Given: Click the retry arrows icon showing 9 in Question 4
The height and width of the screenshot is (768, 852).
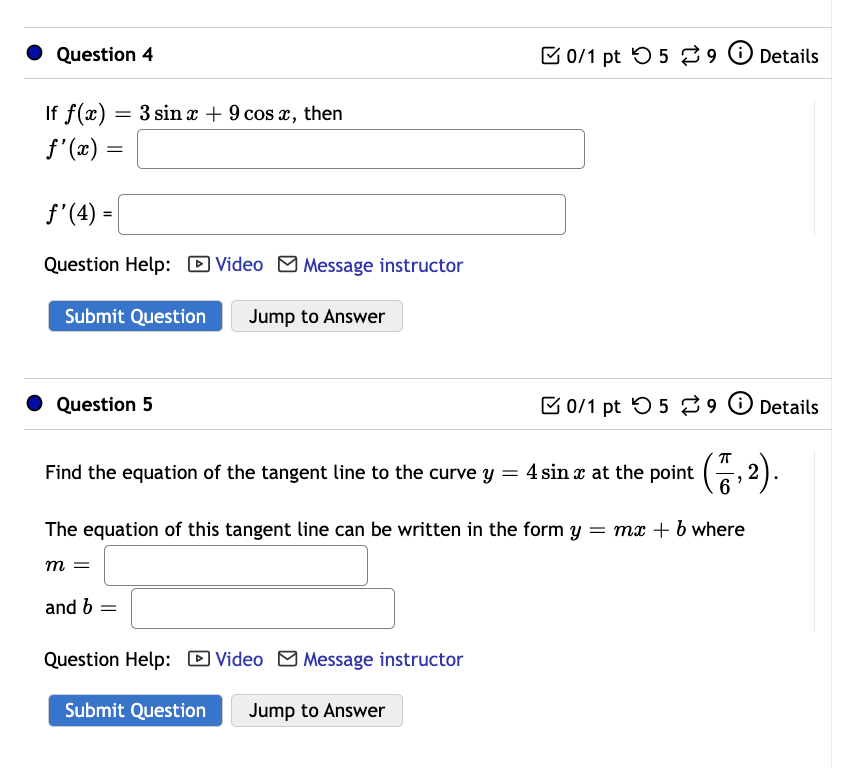Looking at the screenshot, I should 690,55.
